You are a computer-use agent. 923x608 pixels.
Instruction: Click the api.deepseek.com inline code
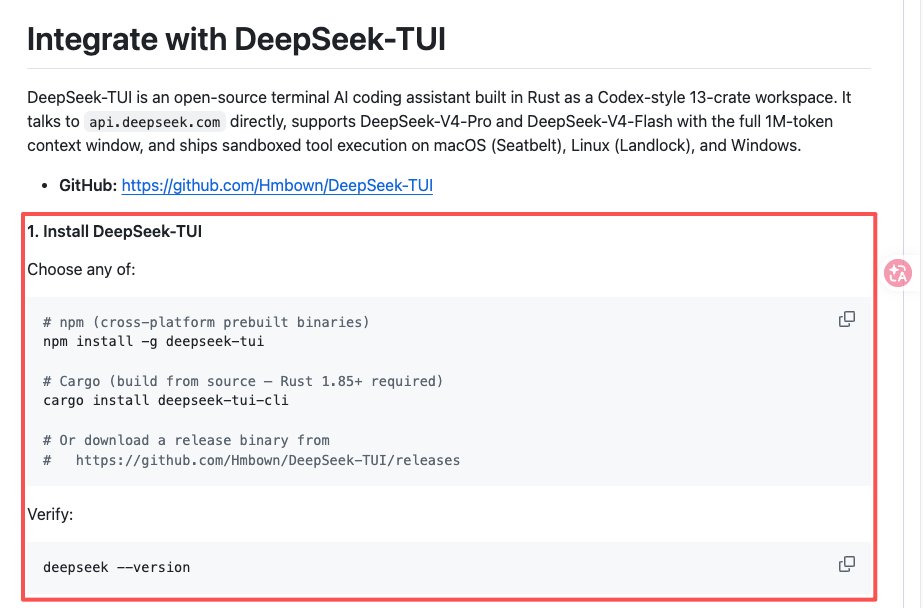[155, 122]
